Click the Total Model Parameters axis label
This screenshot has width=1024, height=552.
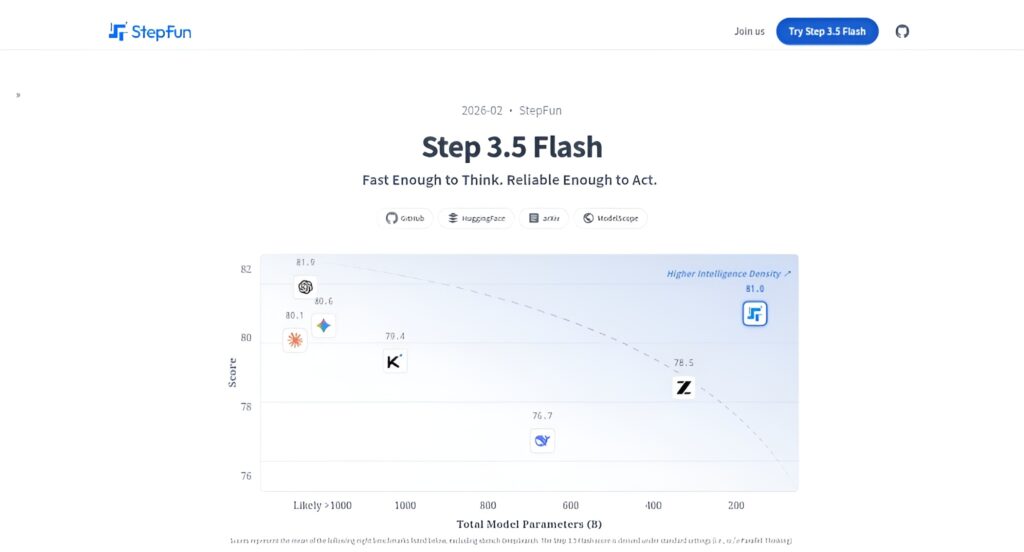point(529,524)
